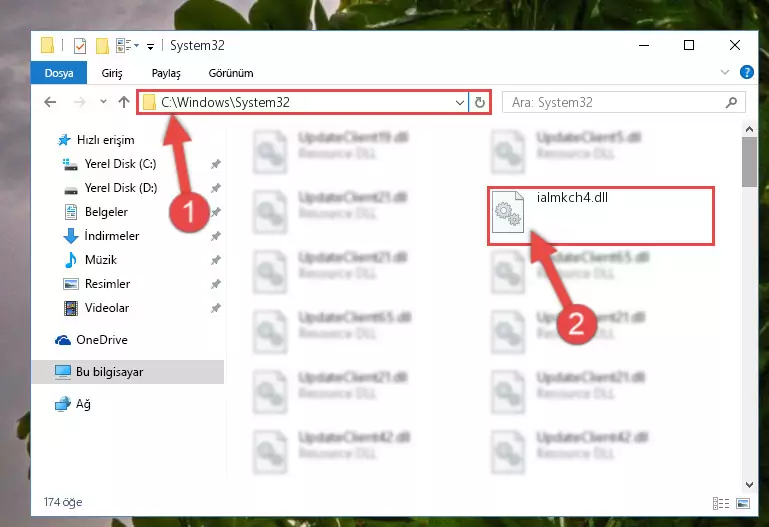Go back with the left arrow
This screenshot has height=527, width=769.
(50, 102)
